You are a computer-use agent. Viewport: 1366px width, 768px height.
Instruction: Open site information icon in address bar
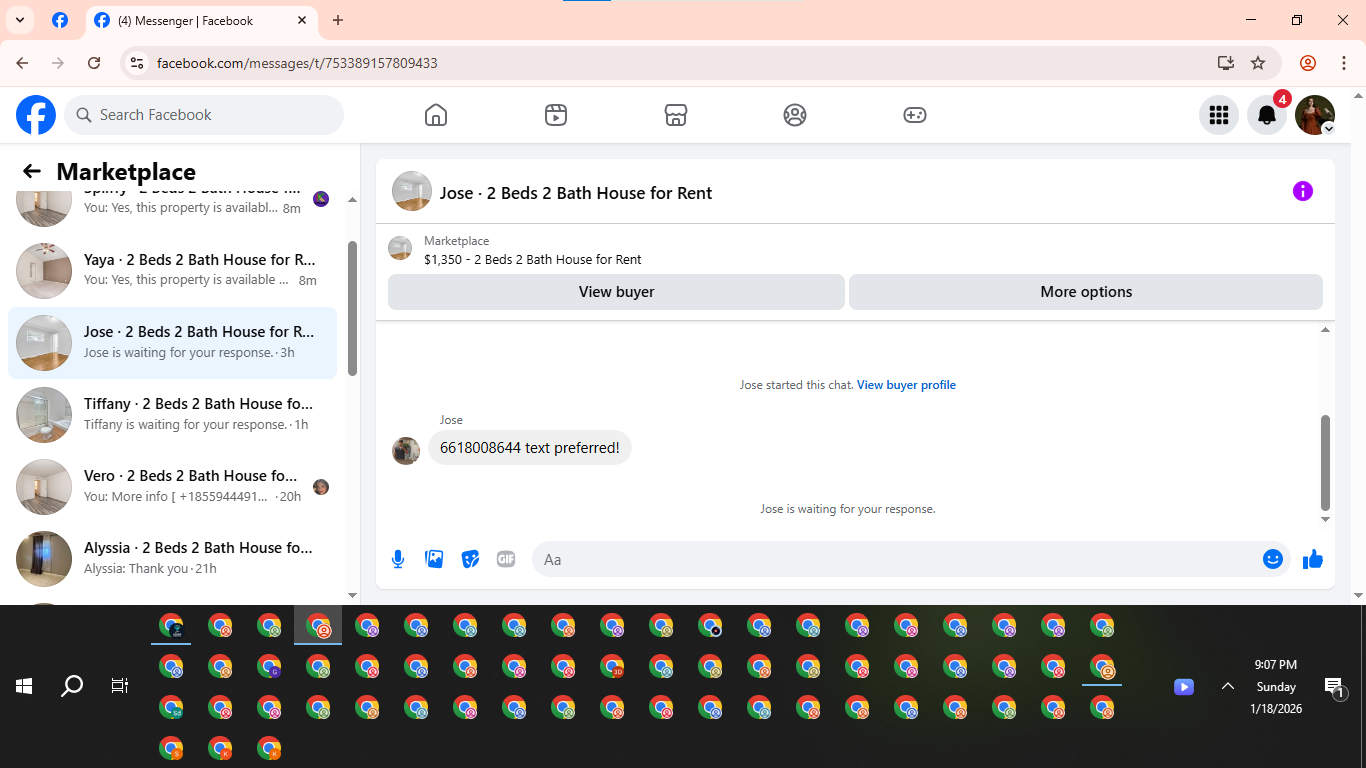[x=138, y=63]
